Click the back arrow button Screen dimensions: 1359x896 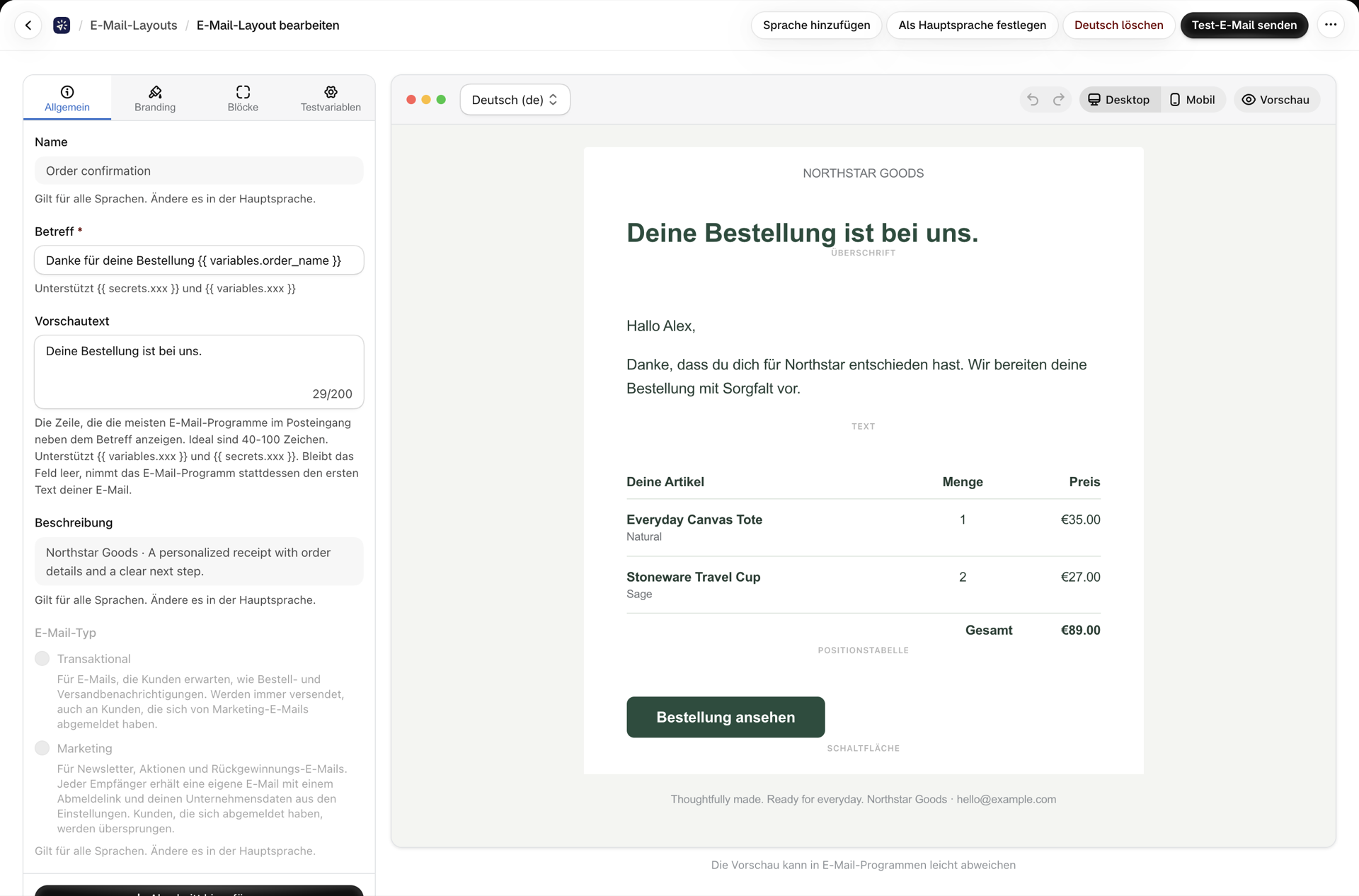28,25
